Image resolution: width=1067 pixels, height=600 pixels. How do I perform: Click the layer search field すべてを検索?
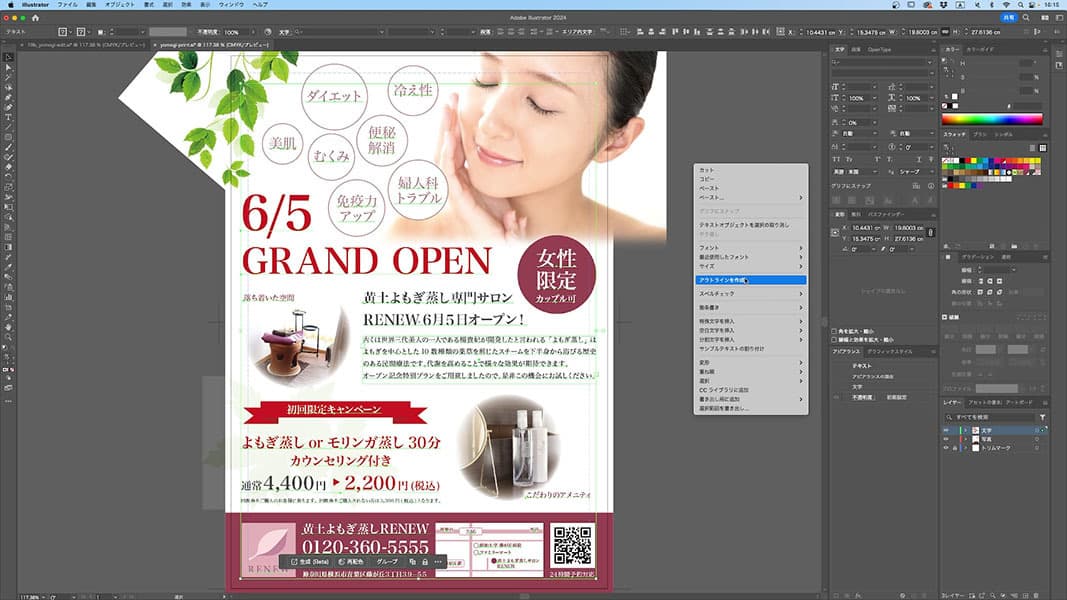[995, 417]
